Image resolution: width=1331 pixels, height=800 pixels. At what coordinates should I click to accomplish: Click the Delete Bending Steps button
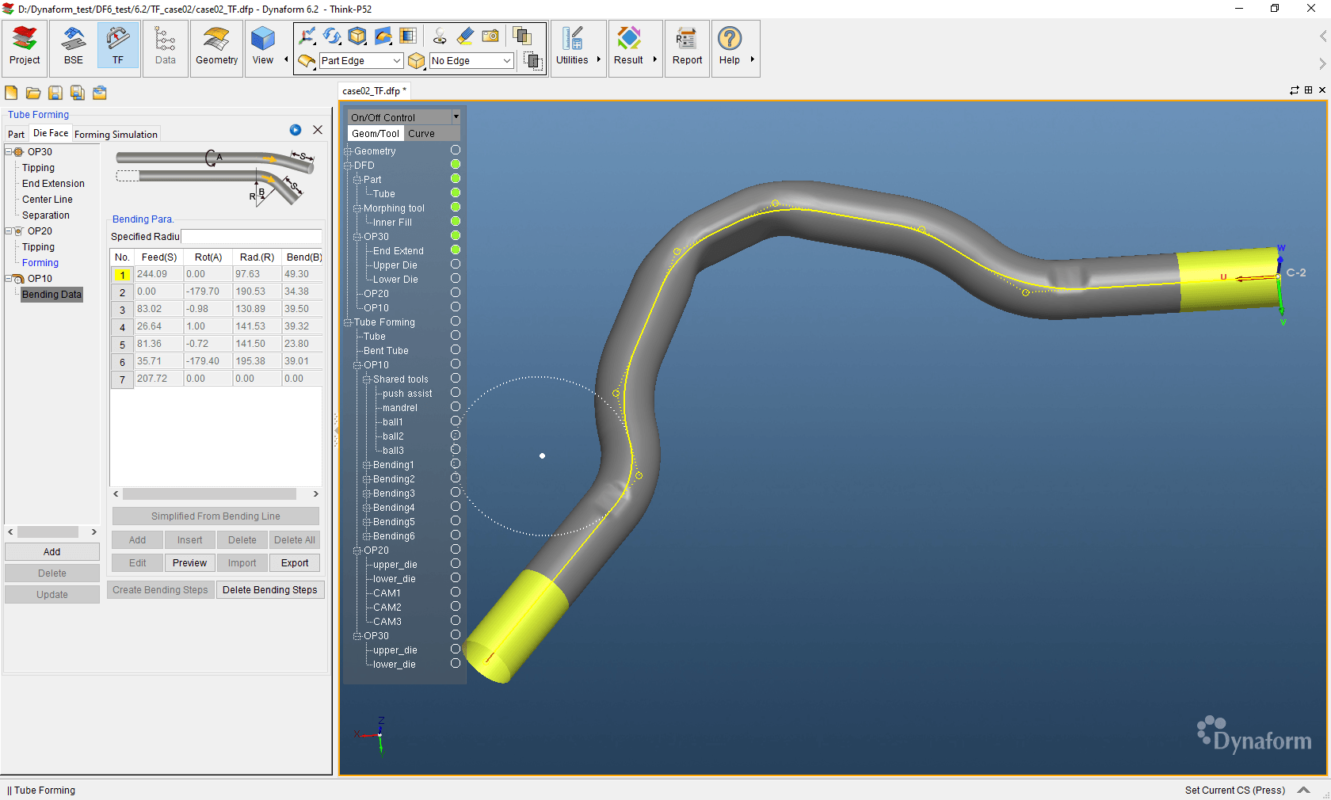pos(270,589)
